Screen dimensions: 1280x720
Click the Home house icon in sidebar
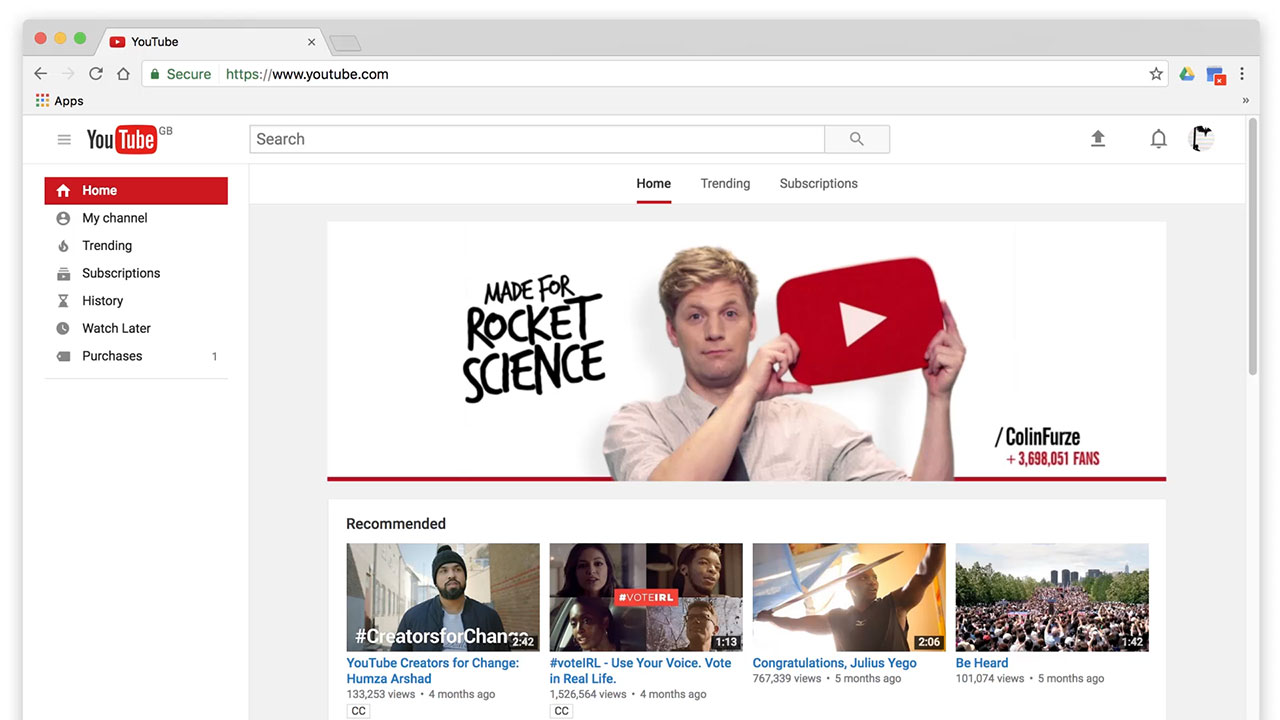[x=63, y=191]
